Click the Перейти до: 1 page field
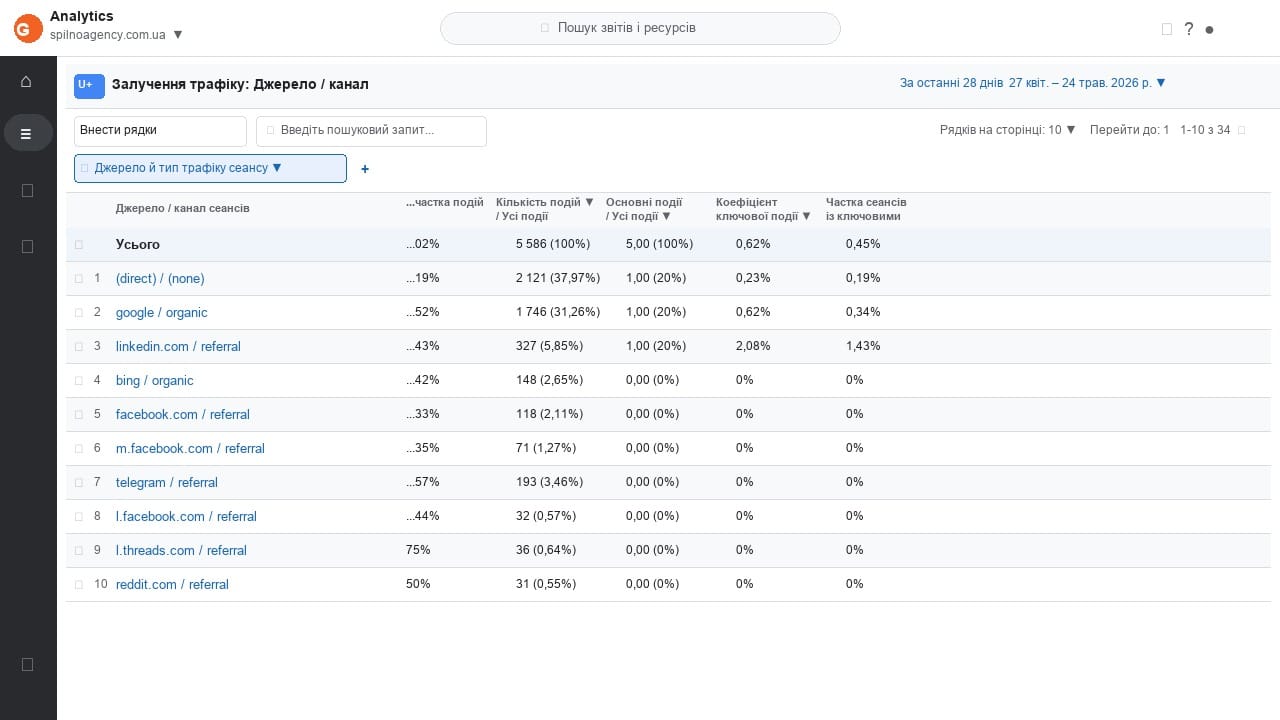This screenshot has height=720, width=1280. click(x=1129, y=130)
